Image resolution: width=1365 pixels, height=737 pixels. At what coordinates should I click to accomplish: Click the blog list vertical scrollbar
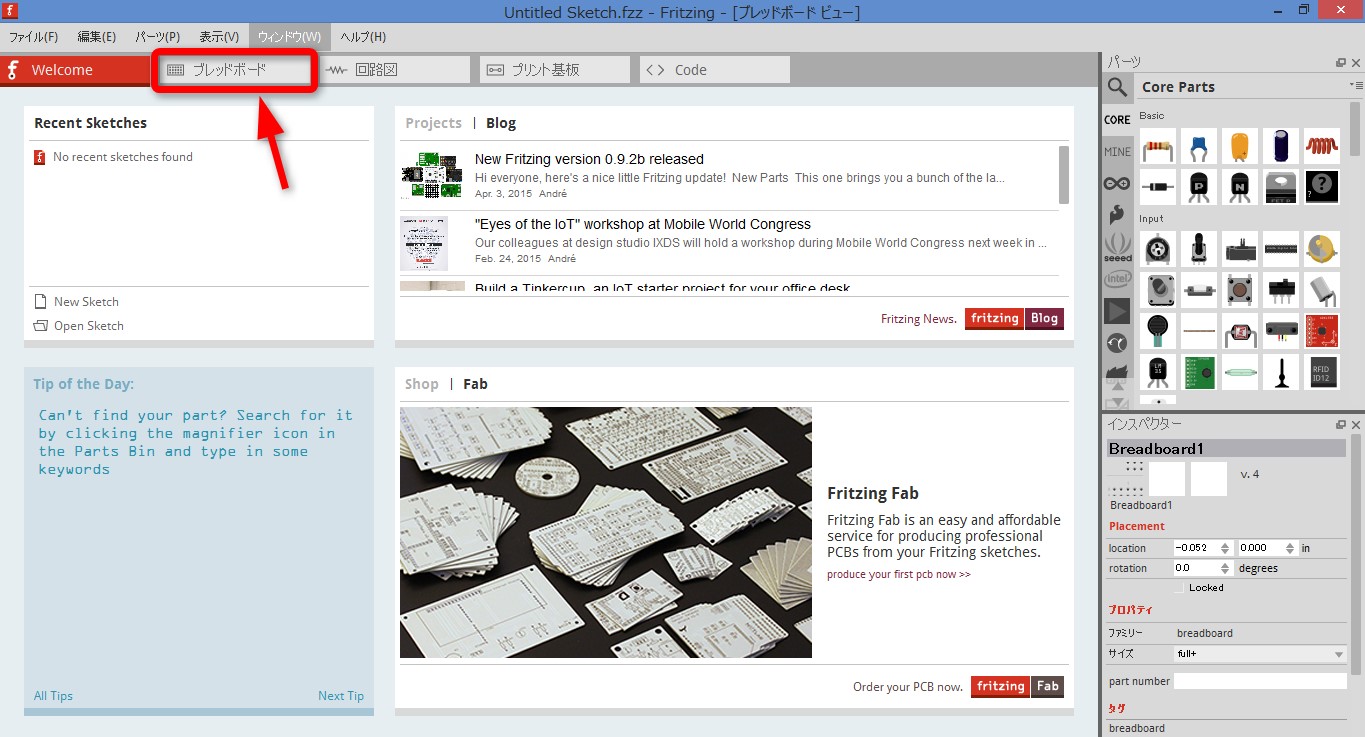1064,174
